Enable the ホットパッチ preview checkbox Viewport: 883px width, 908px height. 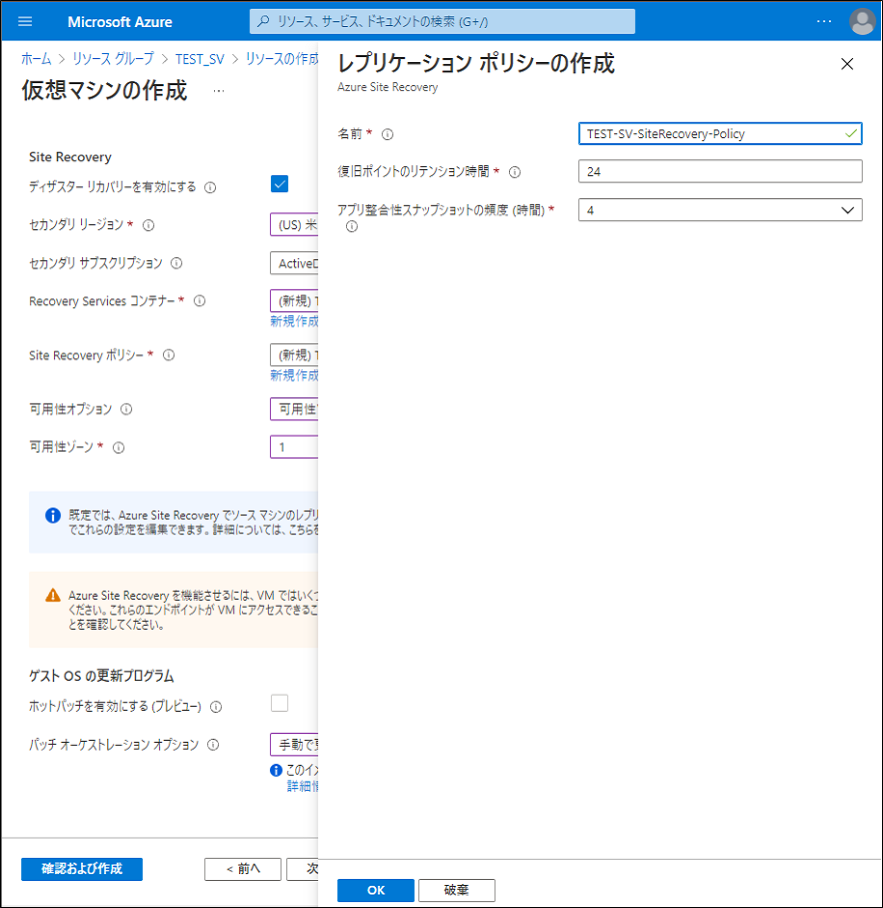[x=280, y=704]
